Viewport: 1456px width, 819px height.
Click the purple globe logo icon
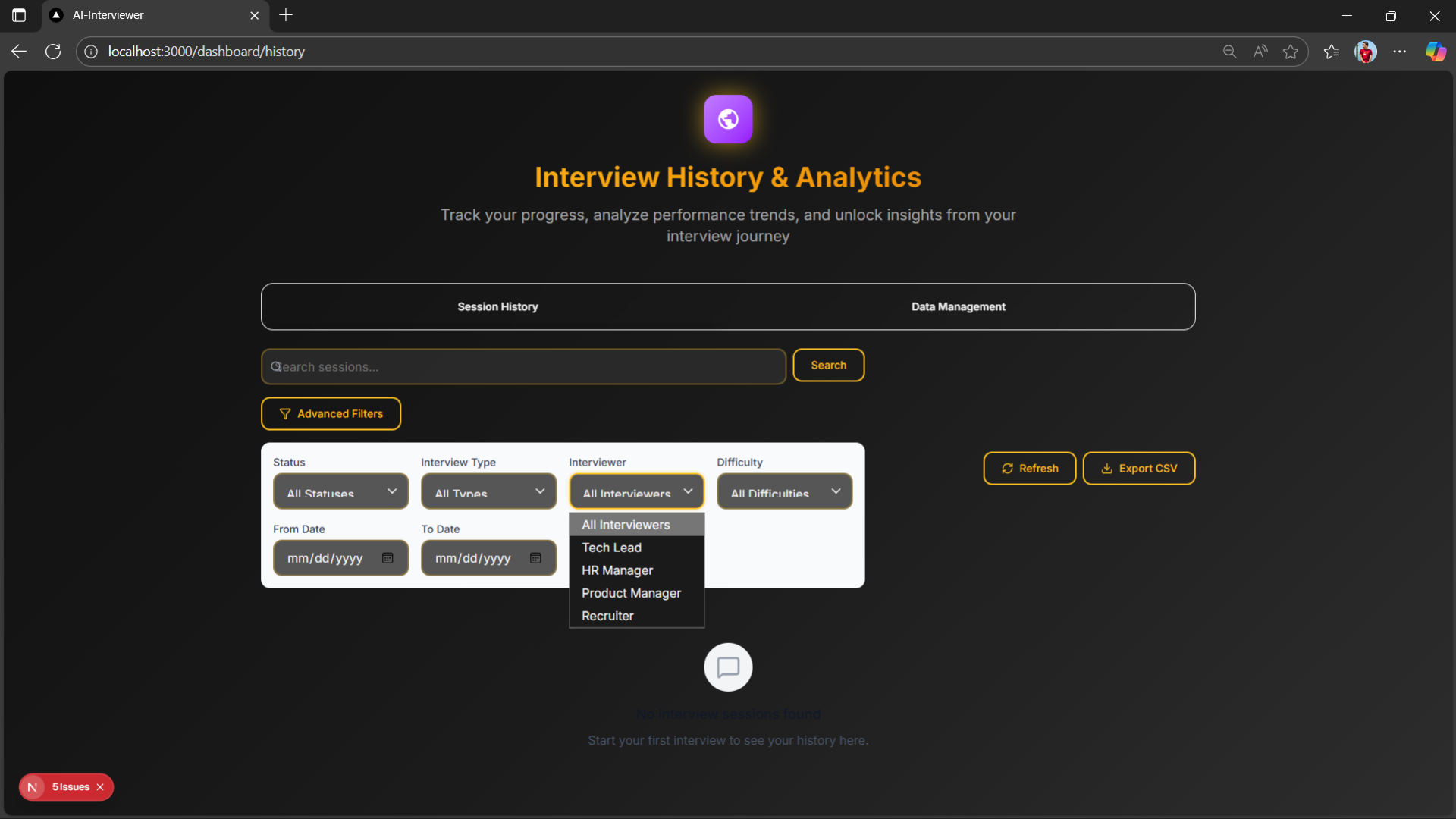[728, 119]
